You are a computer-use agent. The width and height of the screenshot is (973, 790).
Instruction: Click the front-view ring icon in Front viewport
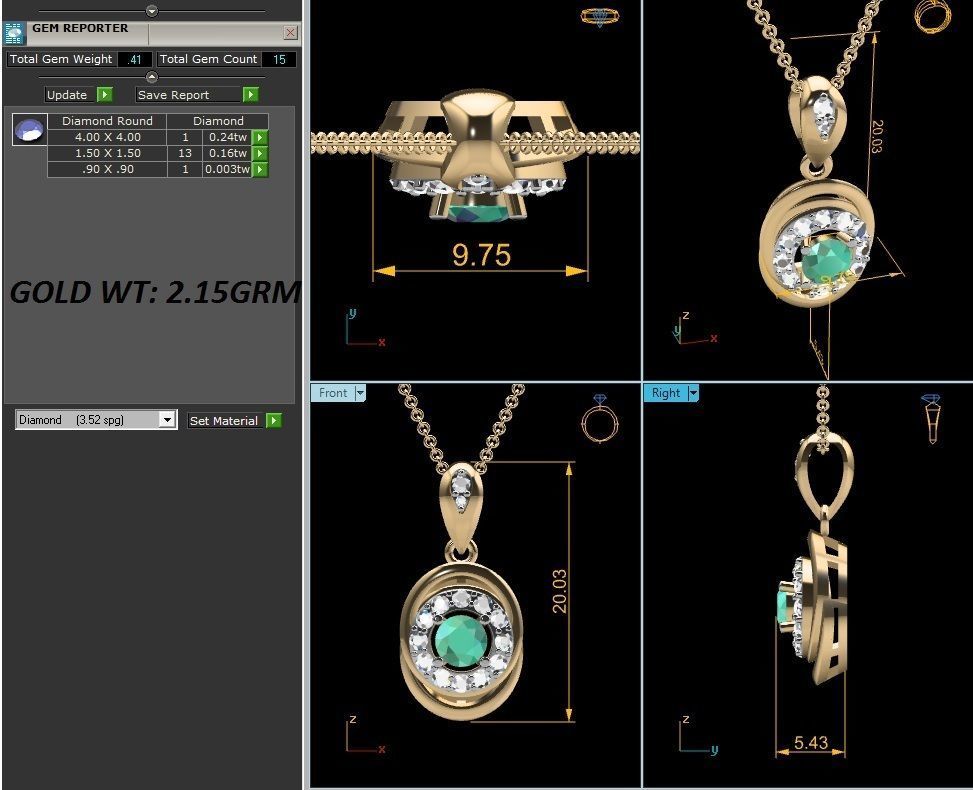click(x=599, y=418)
